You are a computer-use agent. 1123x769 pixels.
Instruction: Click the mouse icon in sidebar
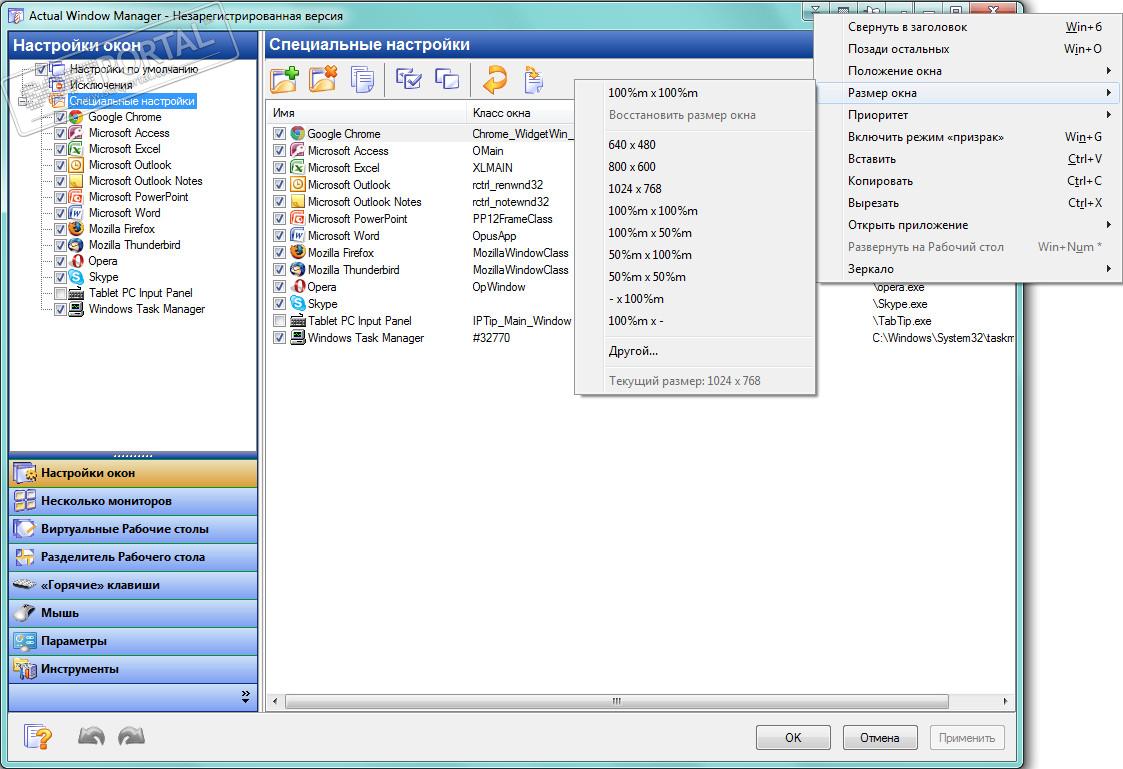point(24,613)
